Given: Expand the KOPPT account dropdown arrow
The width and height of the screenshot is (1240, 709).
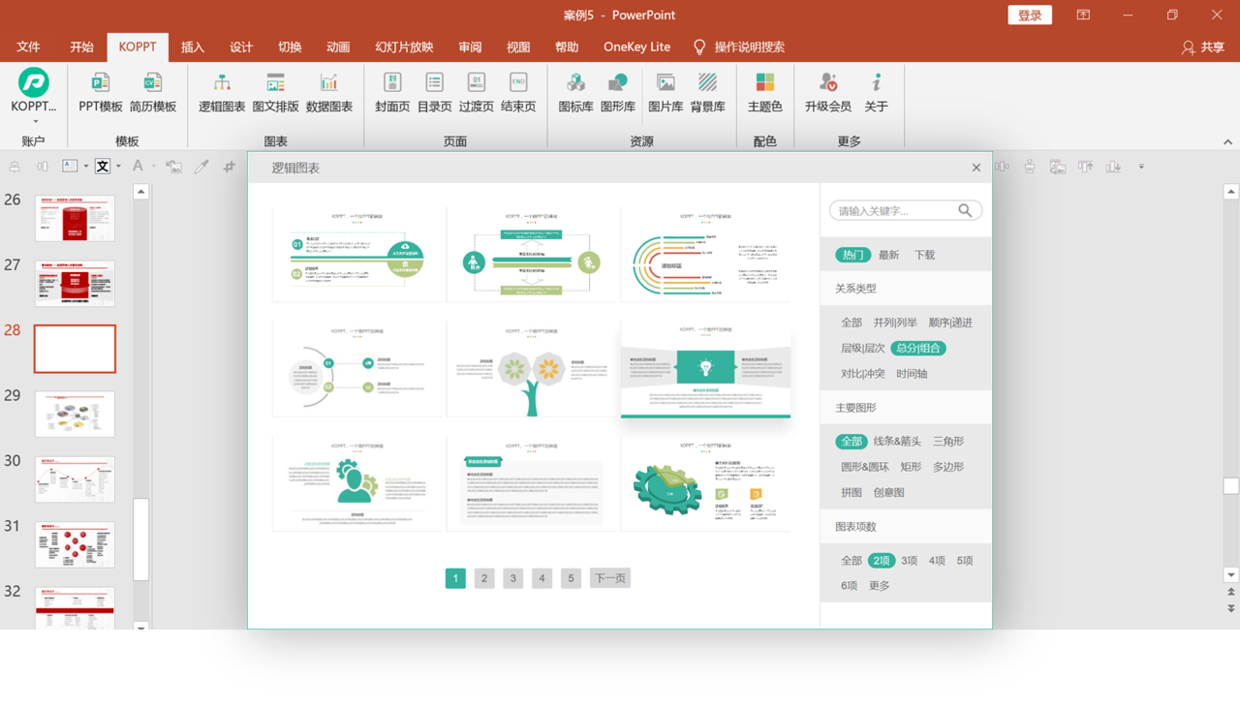Looking at the screenshot, I should tap(35, 122).
